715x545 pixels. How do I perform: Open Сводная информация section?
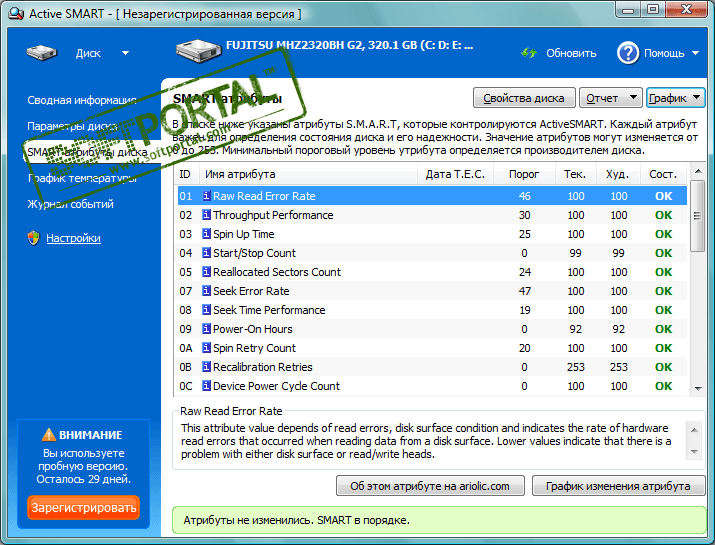tap(82, 100)
